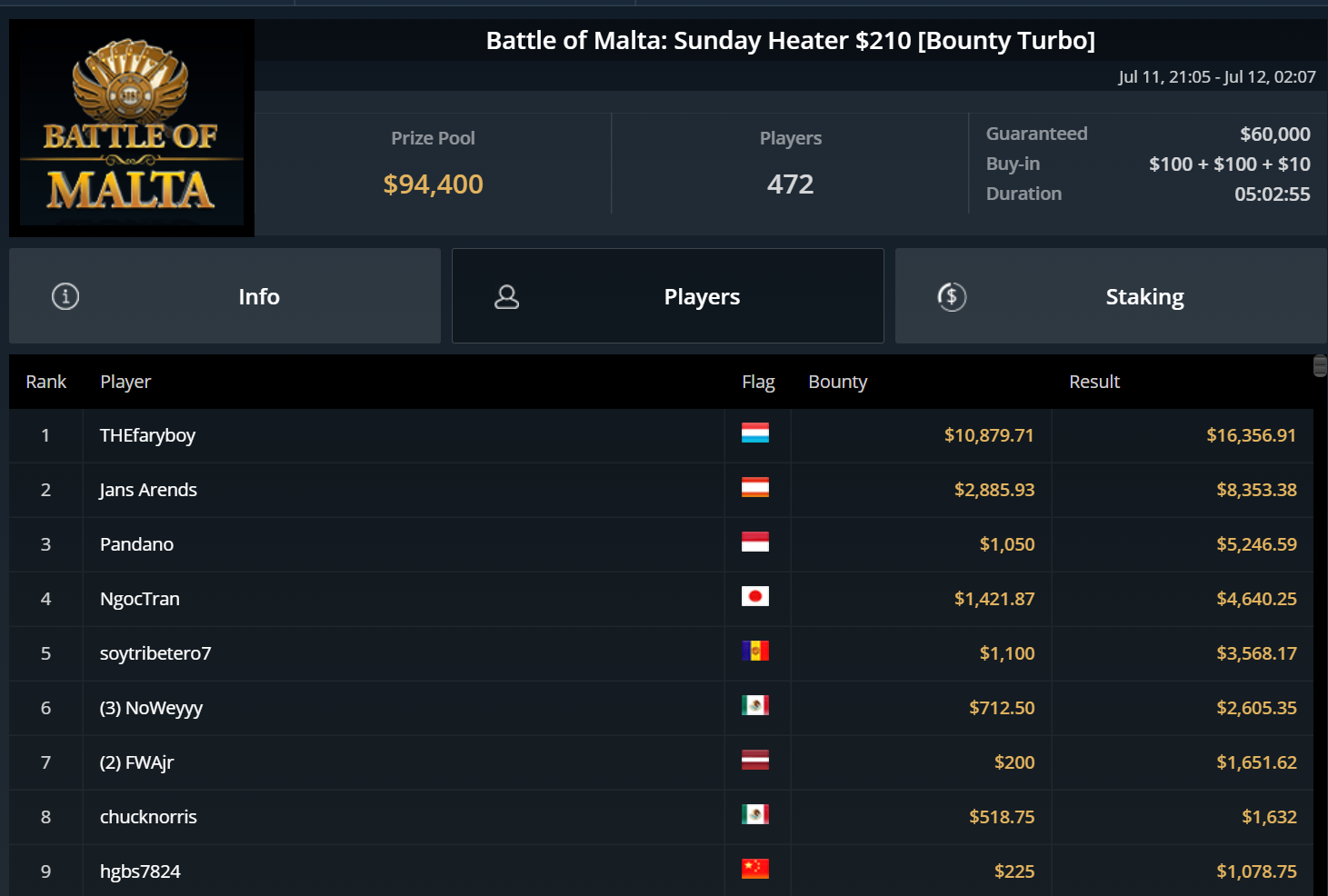1328x896 pixels.
Task: Sort by the Rank column header
Action: point(45,382)
